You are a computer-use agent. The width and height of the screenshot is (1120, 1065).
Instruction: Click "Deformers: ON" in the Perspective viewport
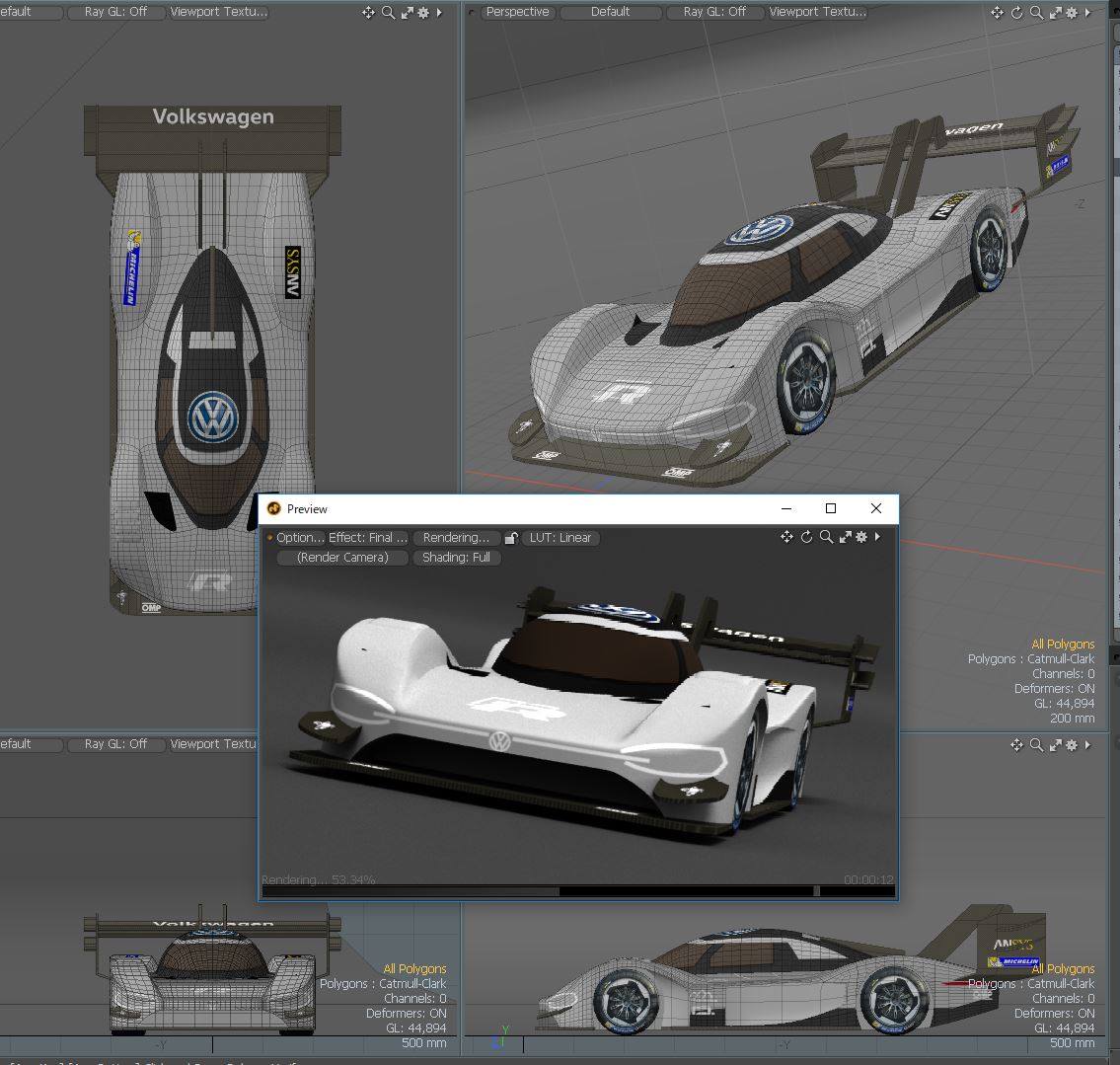pyautogui.click(x=1054, y=689)
